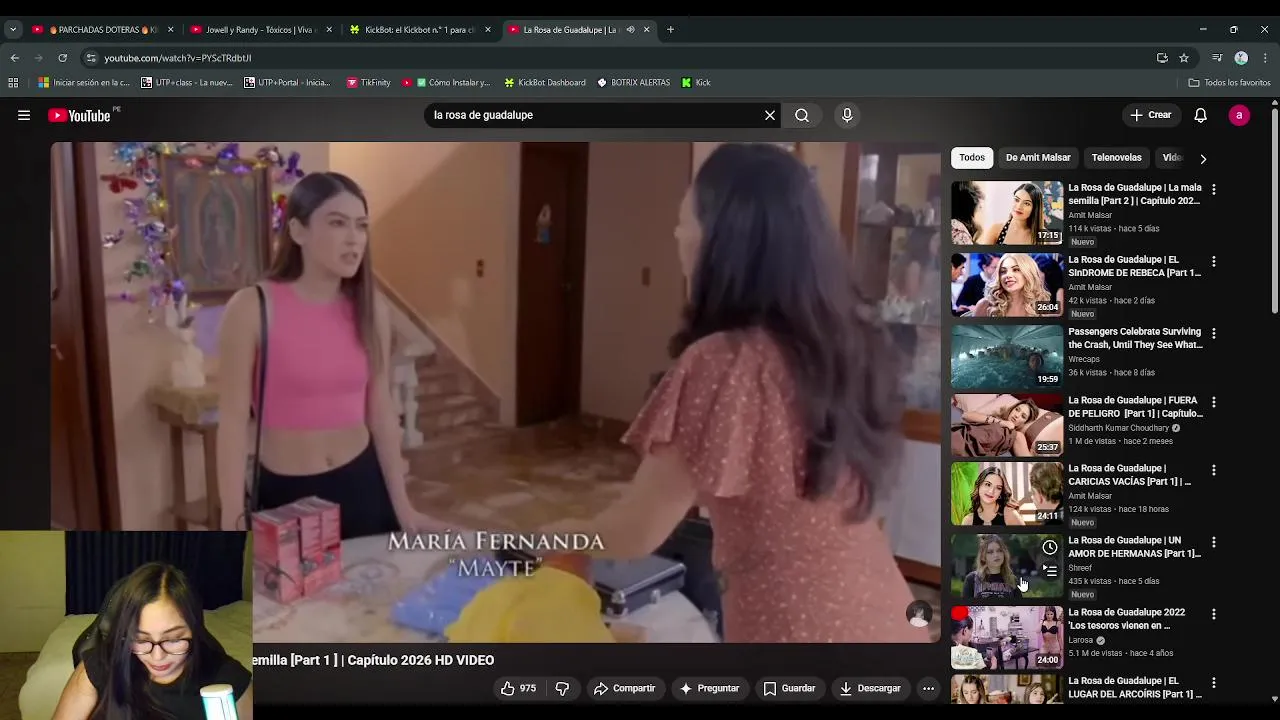This screenshot has height=720, width=1280.
Task: Select the Telenovelas filter chip
Action: pyautogui.click(x=1116, y=157)
